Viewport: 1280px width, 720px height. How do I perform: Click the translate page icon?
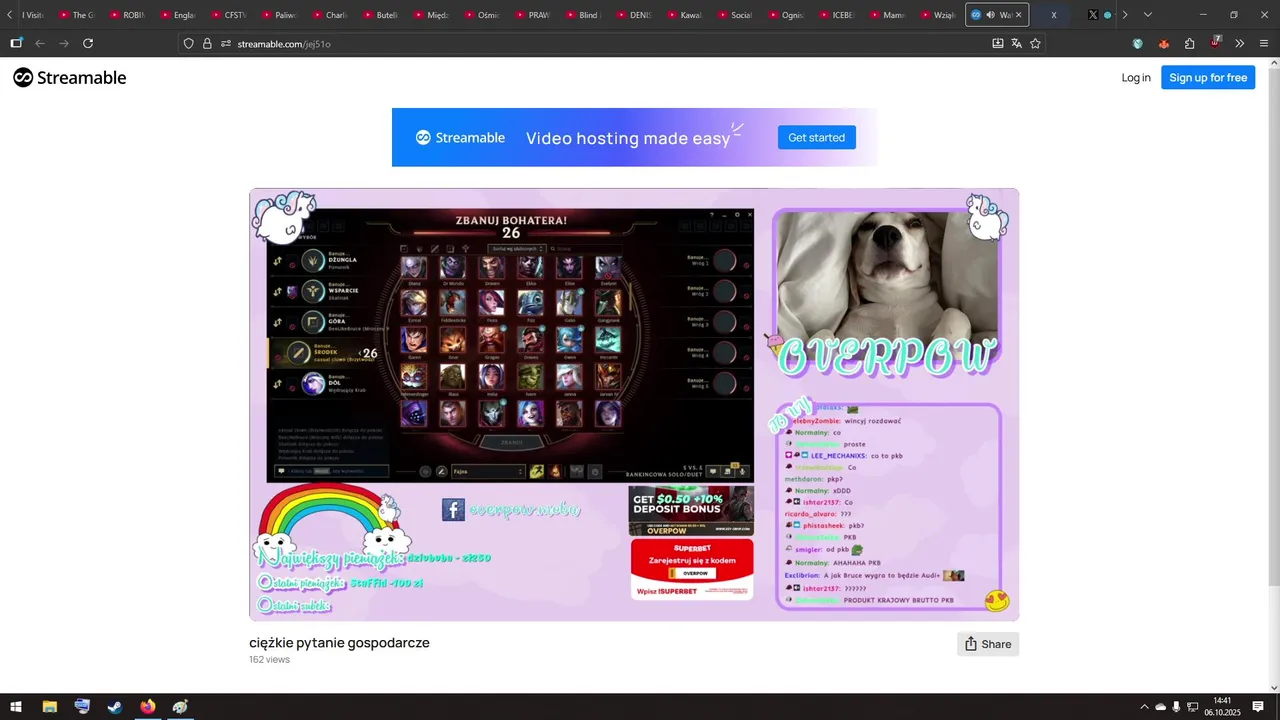(1016, 43)
